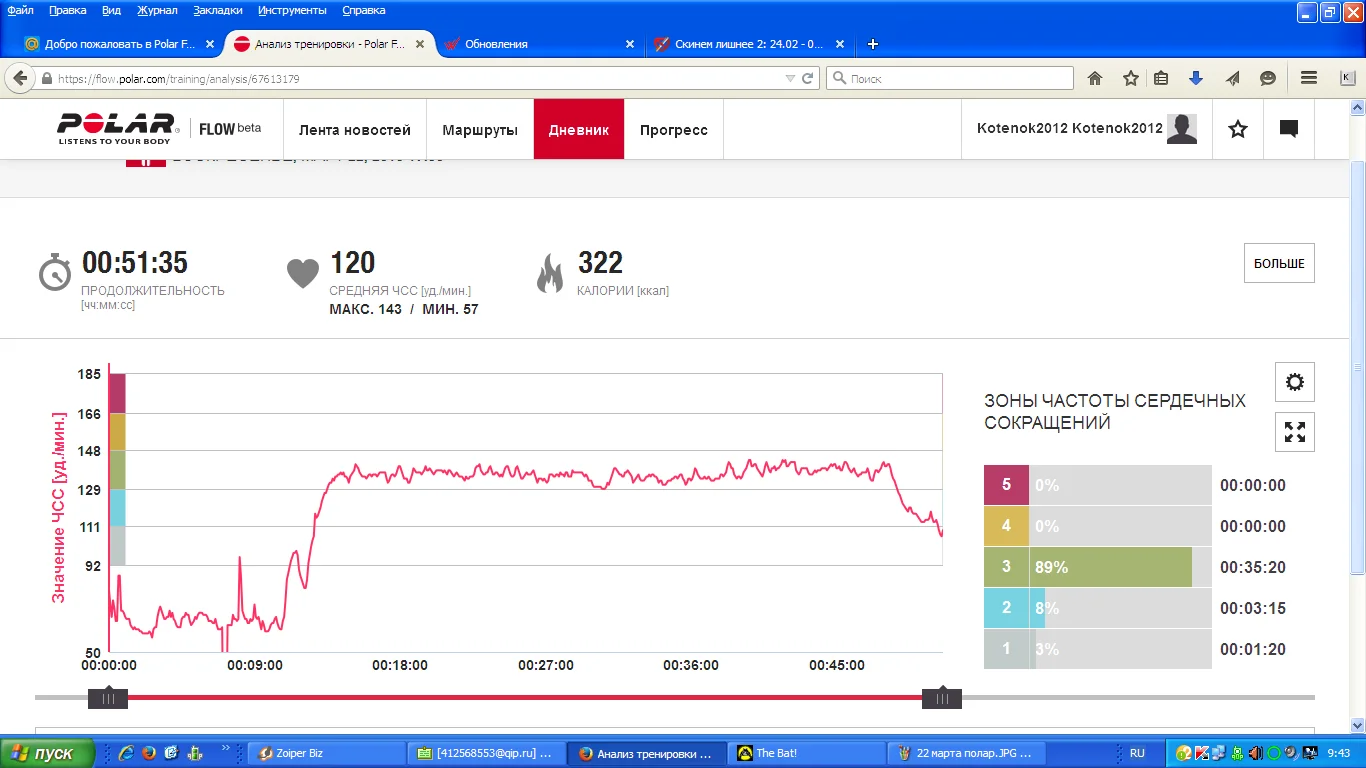Launch Internet Explorer from quick launch
1366x768 pixels.
(x=126, y=753)
